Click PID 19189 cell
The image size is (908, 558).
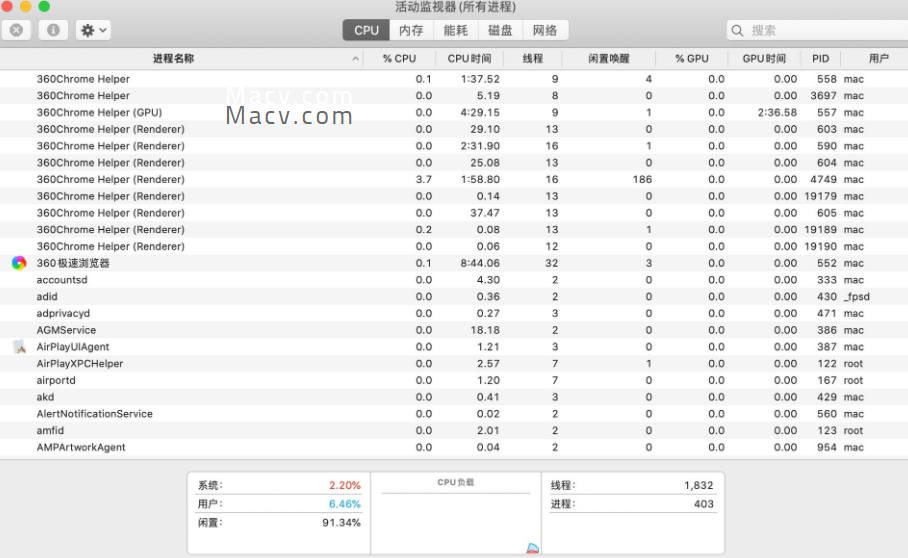(821, 230)
